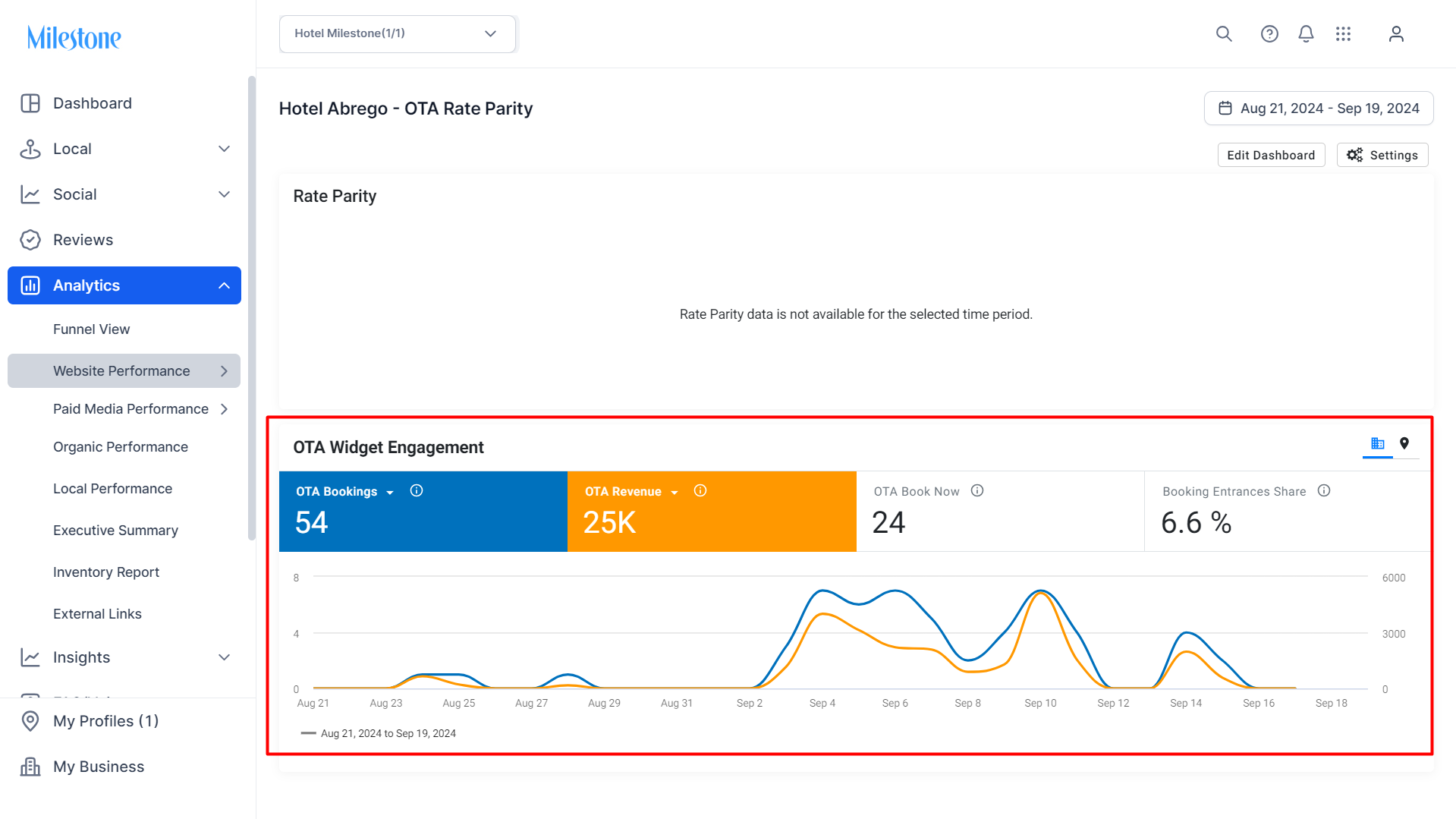1456x819 pixels.
Task: Toggle the date range legend in the chart
Action: click(x=379, y=733)
